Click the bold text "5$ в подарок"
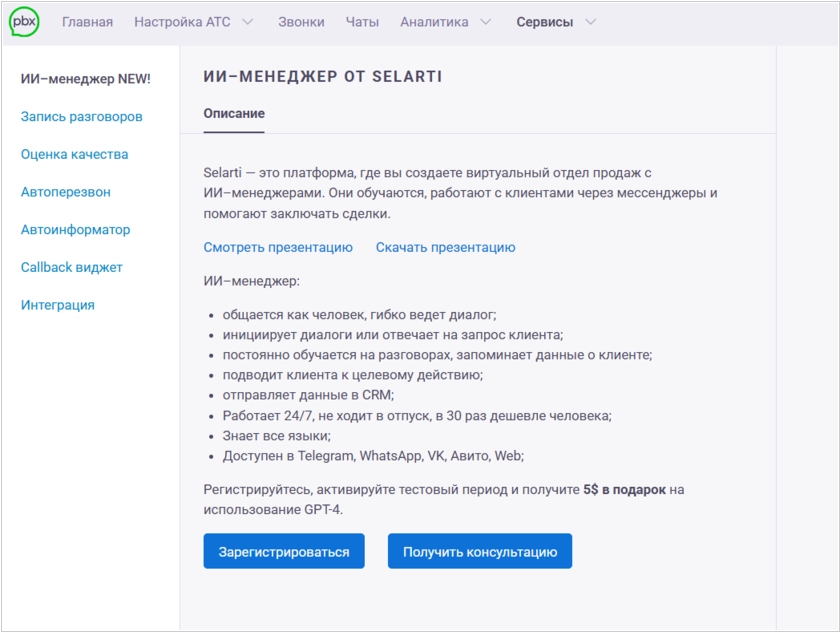840x632 pixels. point(625,490)
